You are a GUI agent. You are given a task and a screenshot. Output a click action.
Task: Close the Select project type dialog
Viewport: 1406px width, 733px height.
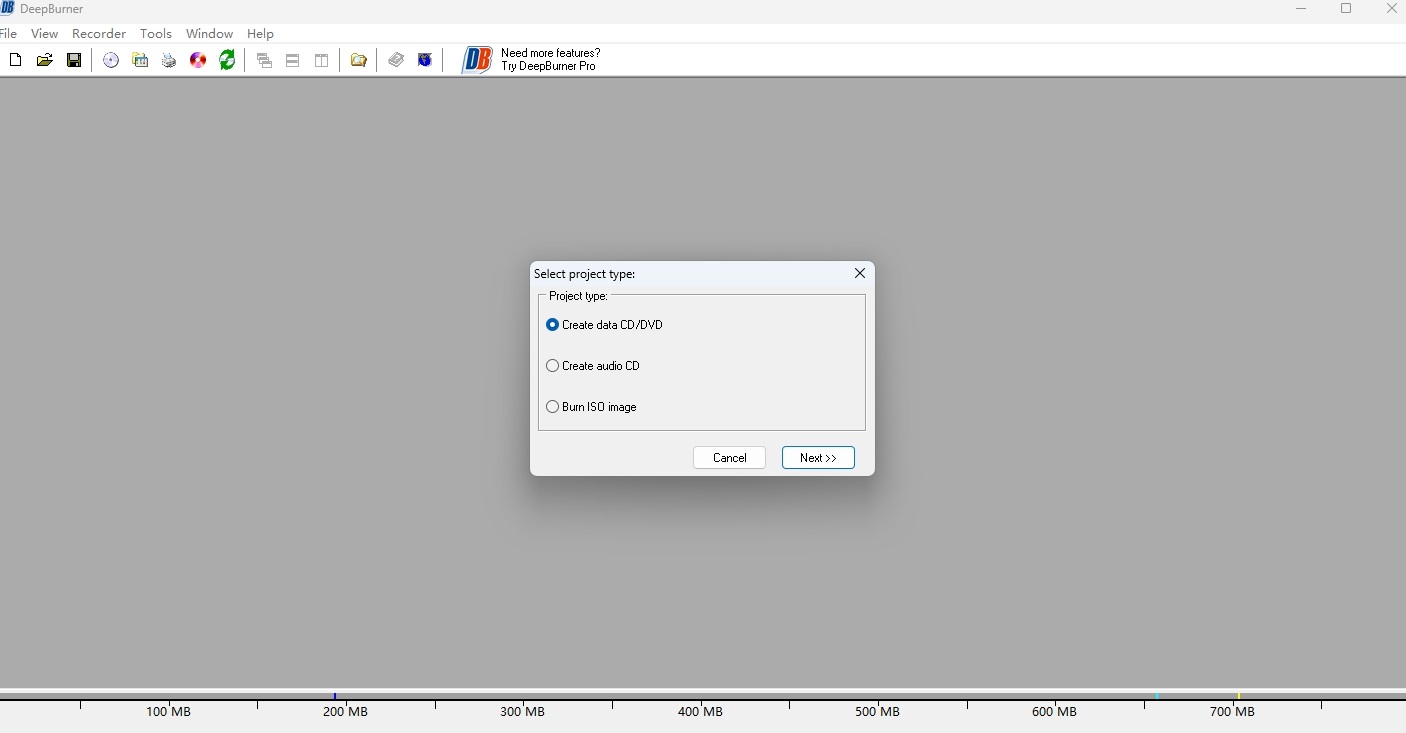[x=859, y=274]
